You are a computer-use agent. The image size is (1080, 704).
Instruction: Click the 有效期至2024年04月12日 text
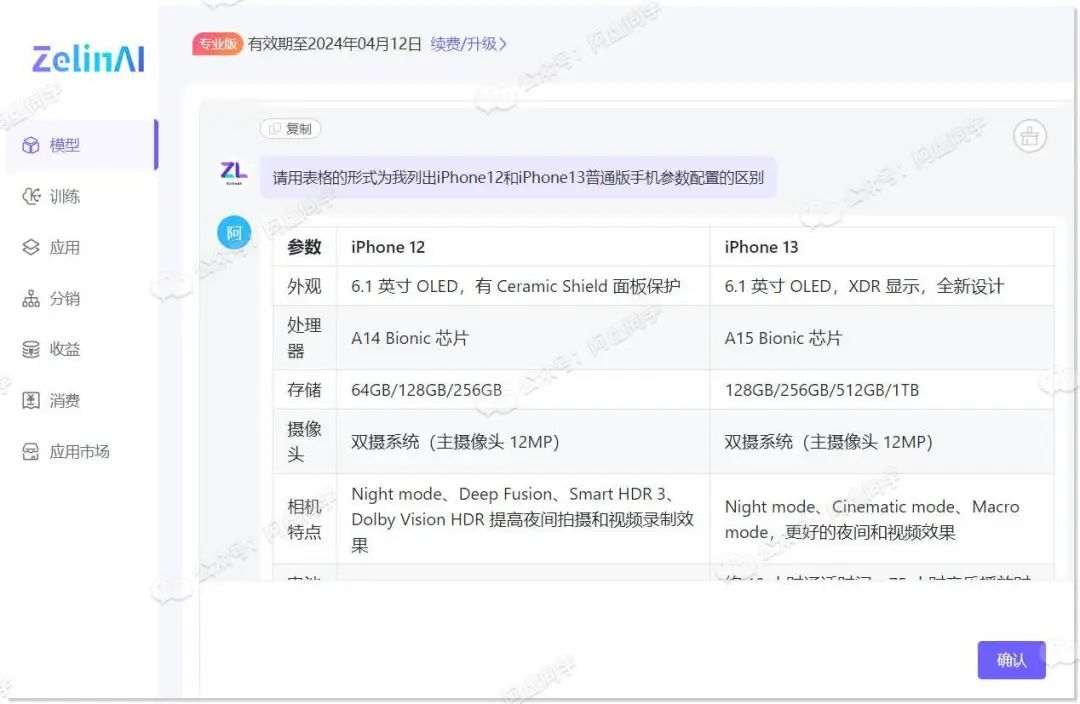[335, 44]
